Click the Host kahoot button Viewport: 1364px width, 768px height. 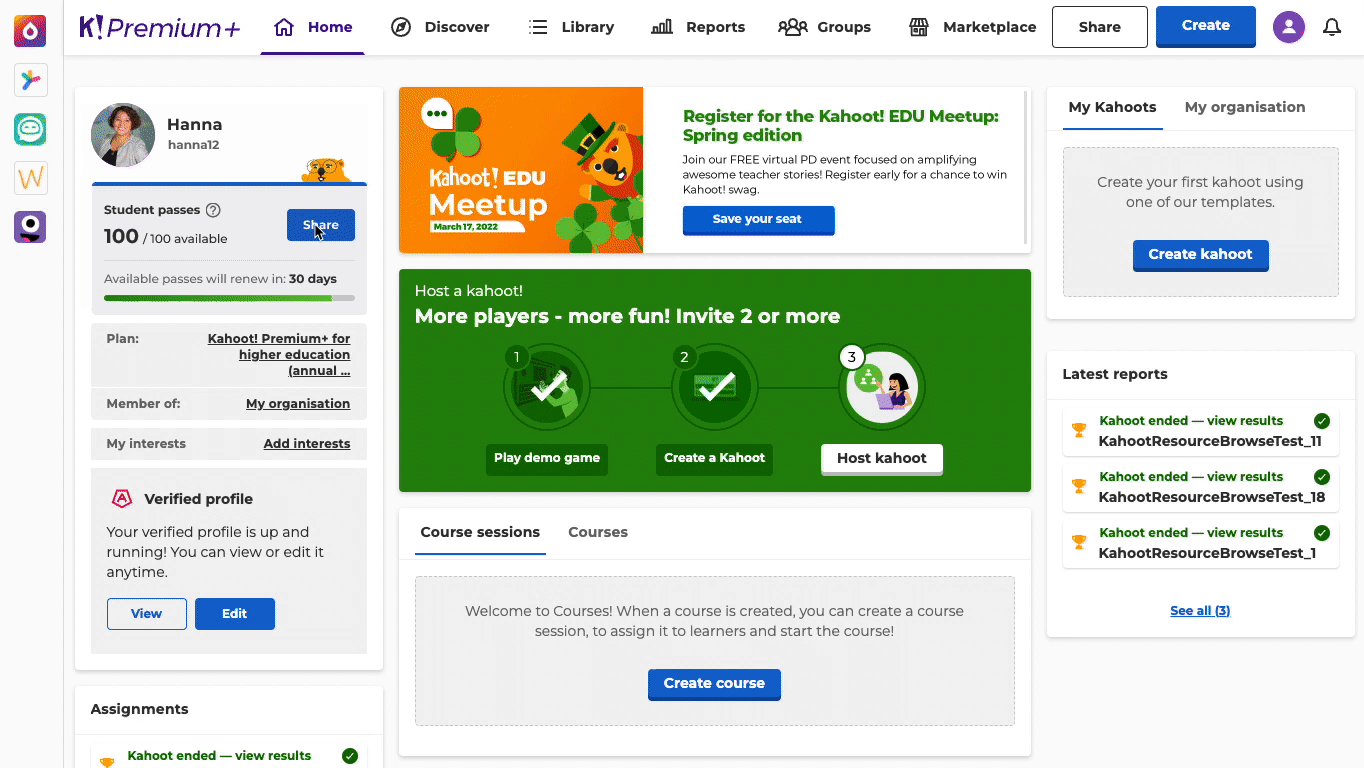point(882,459)
